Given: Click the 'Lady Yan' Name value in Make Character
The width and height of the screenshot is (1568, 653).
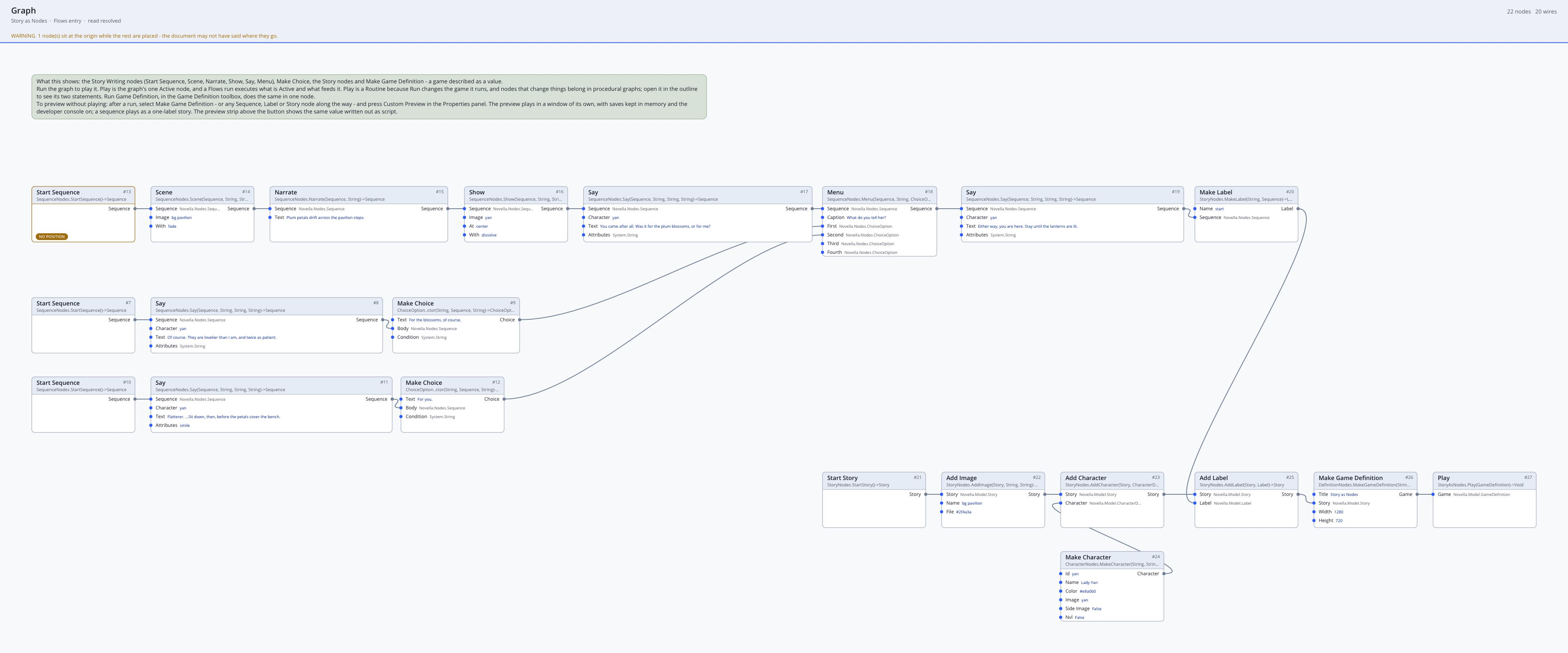Looking at the screenshot, I should coord(1089,583).
